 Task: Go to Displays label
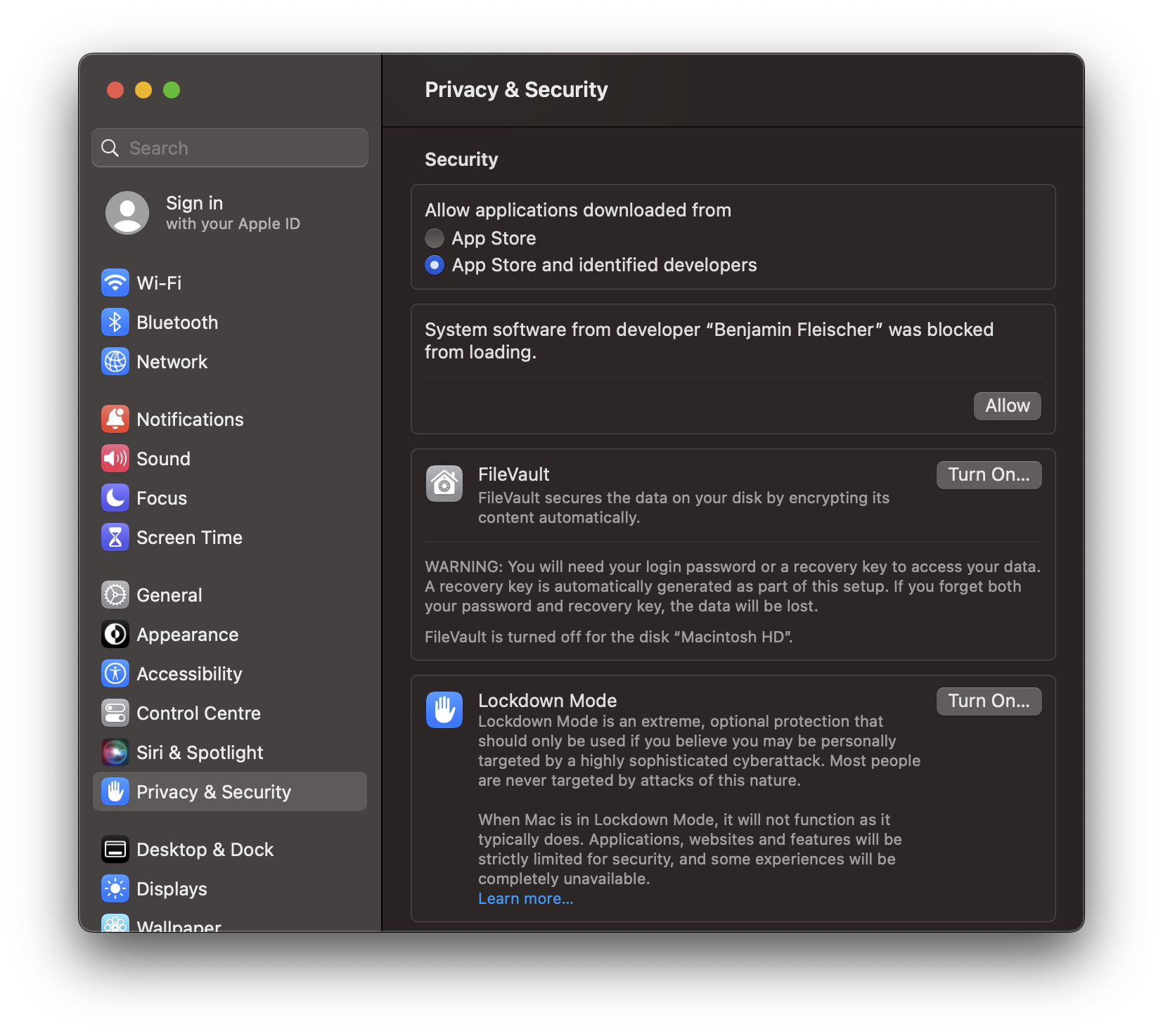[x=172, y=889]
